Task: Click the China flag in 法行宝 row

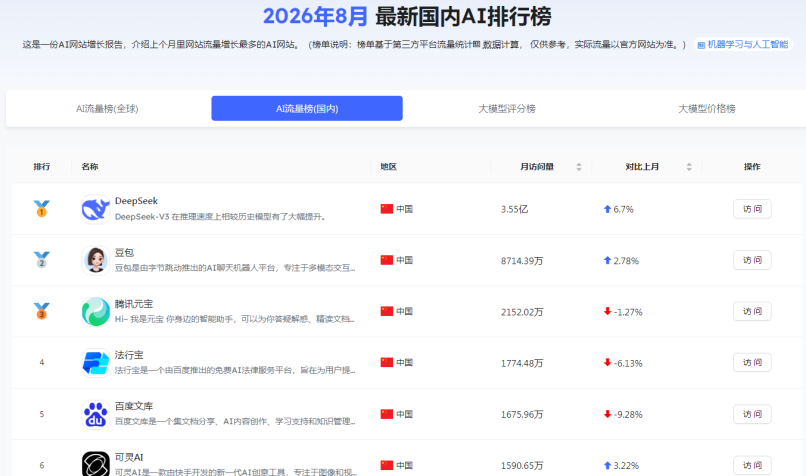Action: click(387, 362)
